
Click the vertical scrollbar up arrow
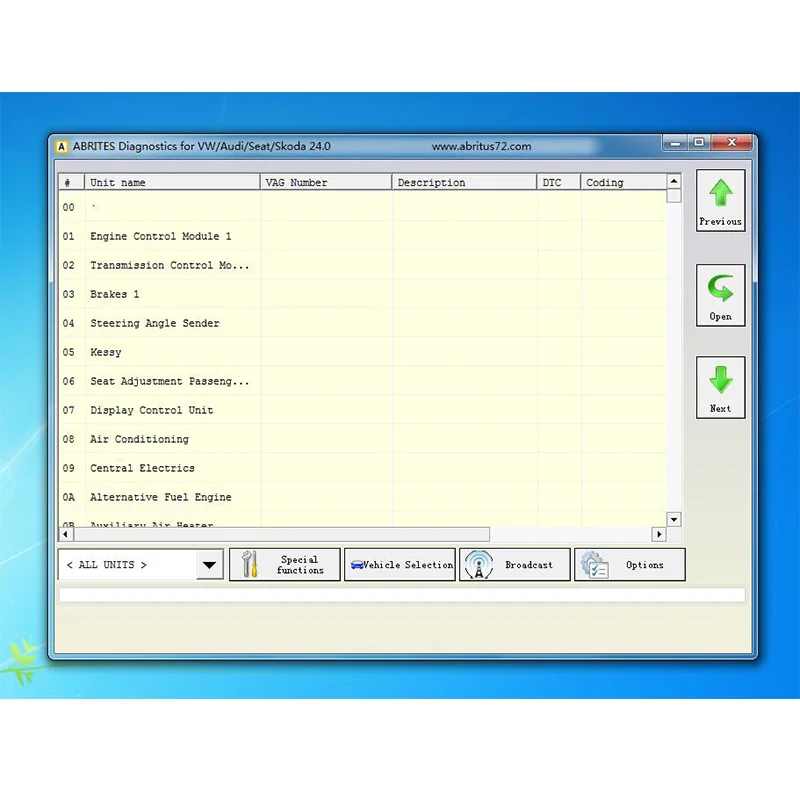(674, 182)
